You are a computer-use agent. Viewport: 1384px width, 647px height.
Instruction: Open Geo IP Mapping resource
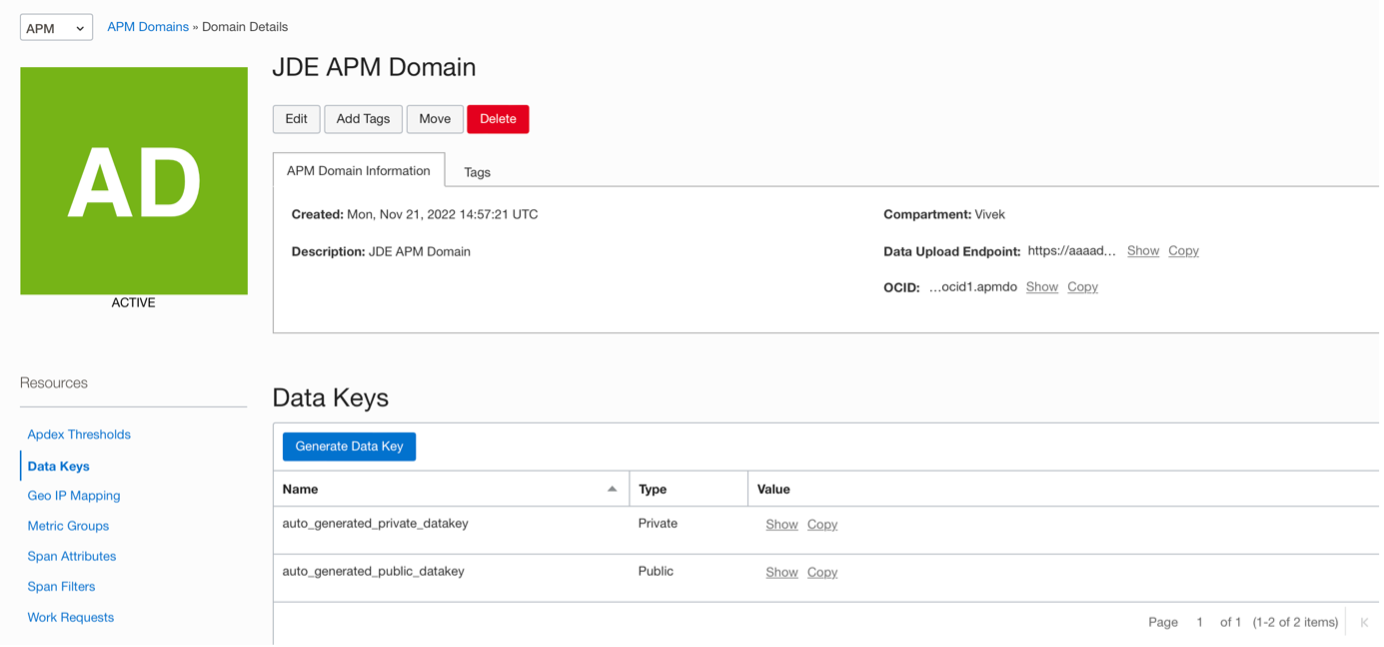click(x=74, y=496)
